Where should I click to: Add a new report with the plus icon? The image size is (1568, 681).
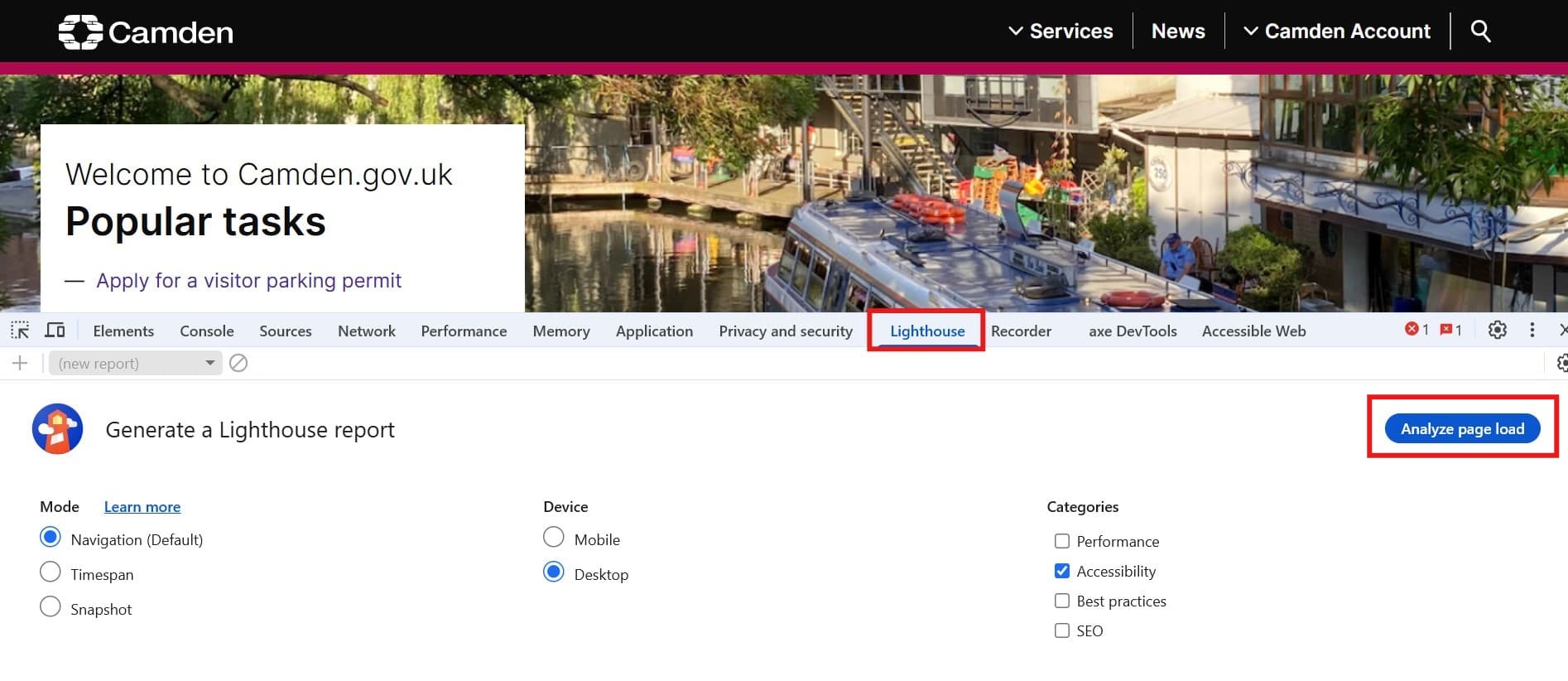click(20, 363)
